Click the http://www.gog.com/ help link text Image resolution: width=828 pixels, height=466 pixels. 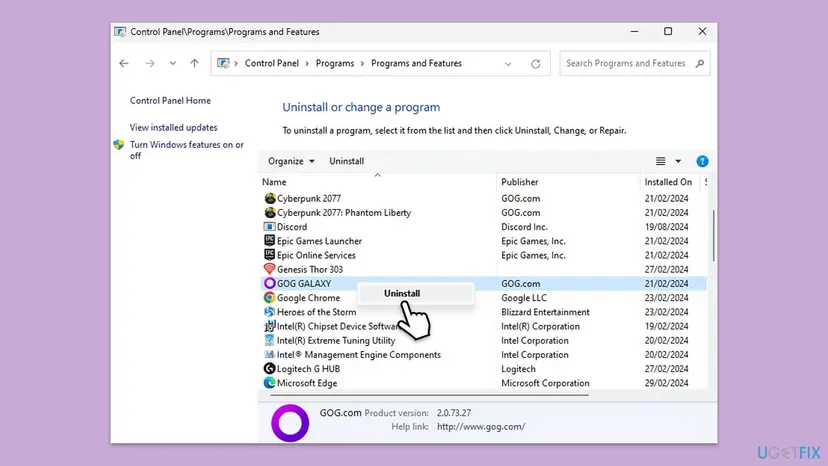coord(481,426)
